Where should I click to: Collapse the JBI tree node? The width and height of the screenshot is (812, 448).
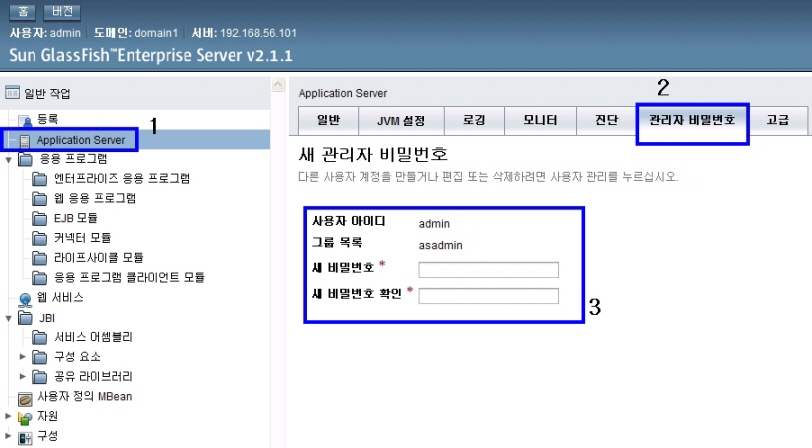click(x=8, y=319)
